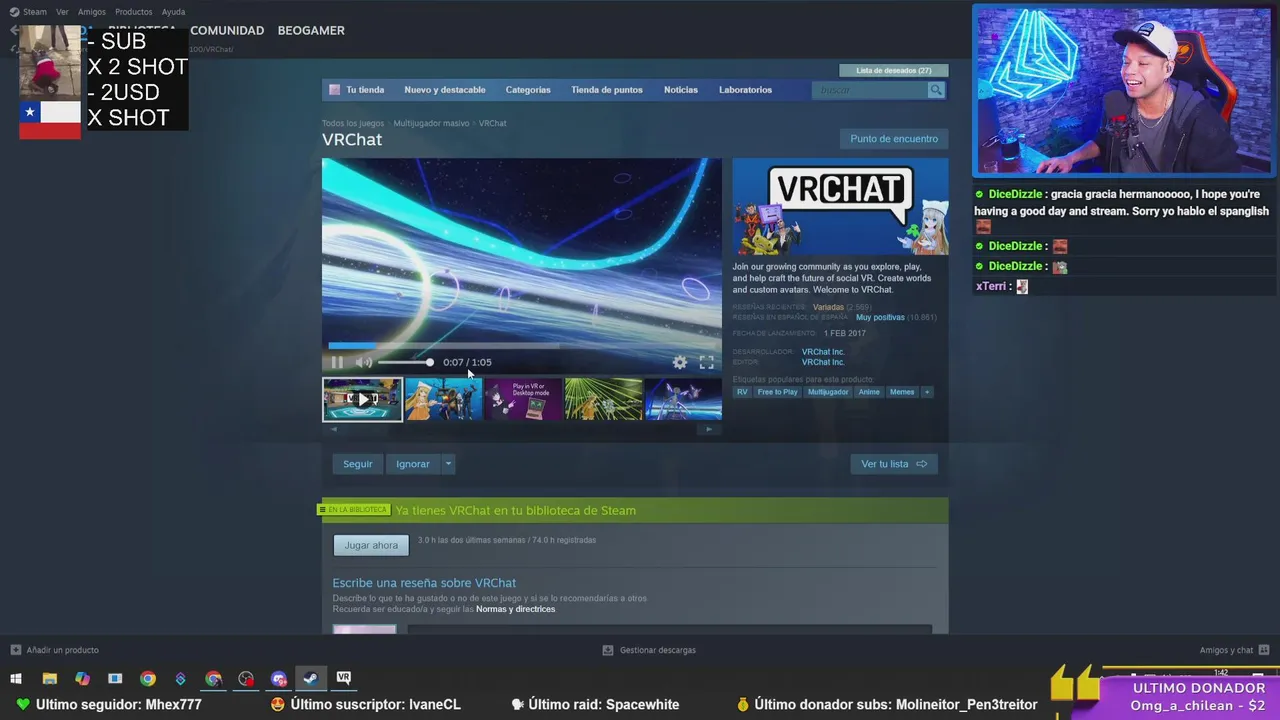
Task: Select the first trailer thumbnail
Action: coord(362,399)
